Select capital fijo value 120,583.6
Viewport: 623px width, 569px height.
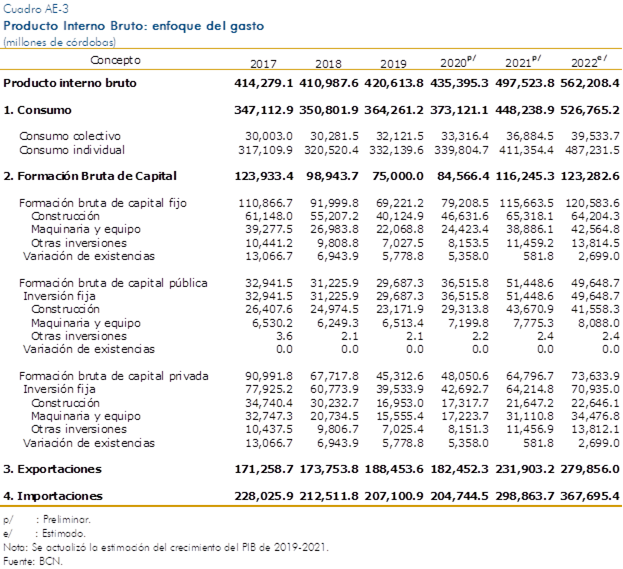(592, 203)
